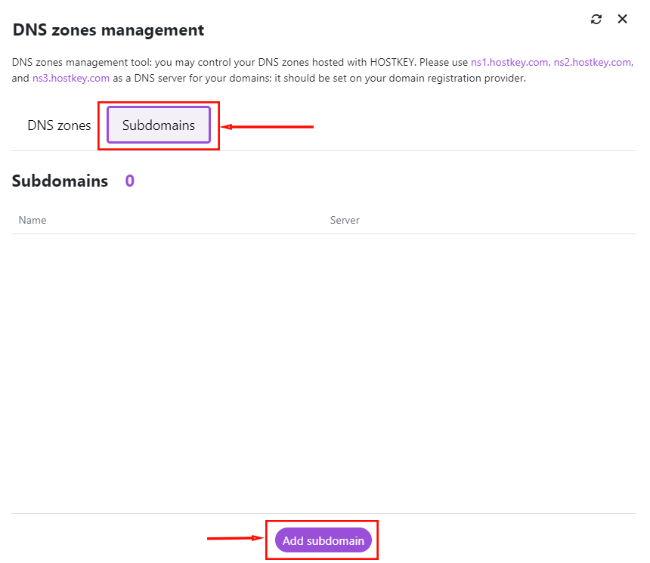Sort by the Server column header
Screen dimensions: 650x563
(x=344, y=220)
